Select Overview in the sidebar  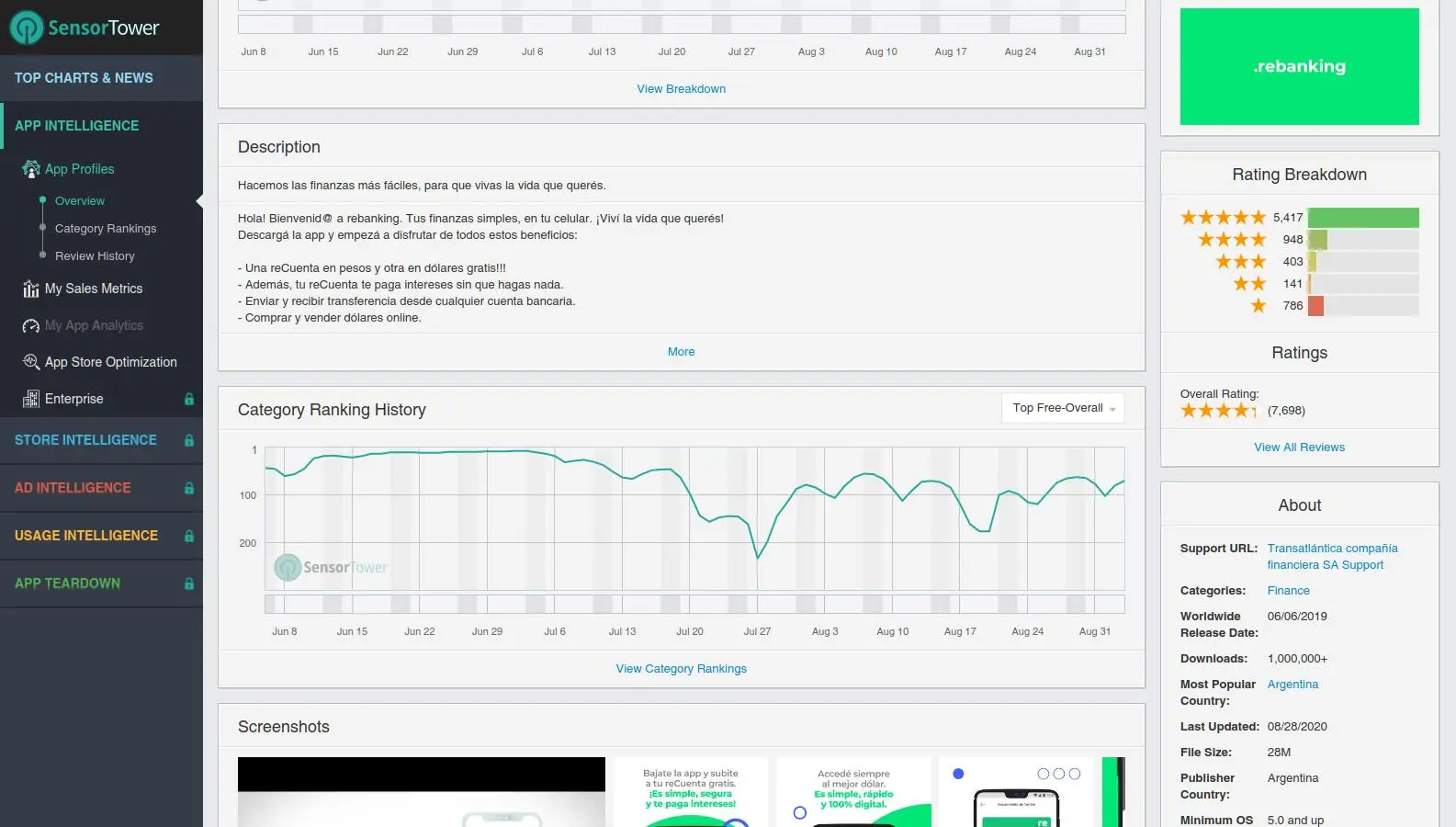click(80, 201)
